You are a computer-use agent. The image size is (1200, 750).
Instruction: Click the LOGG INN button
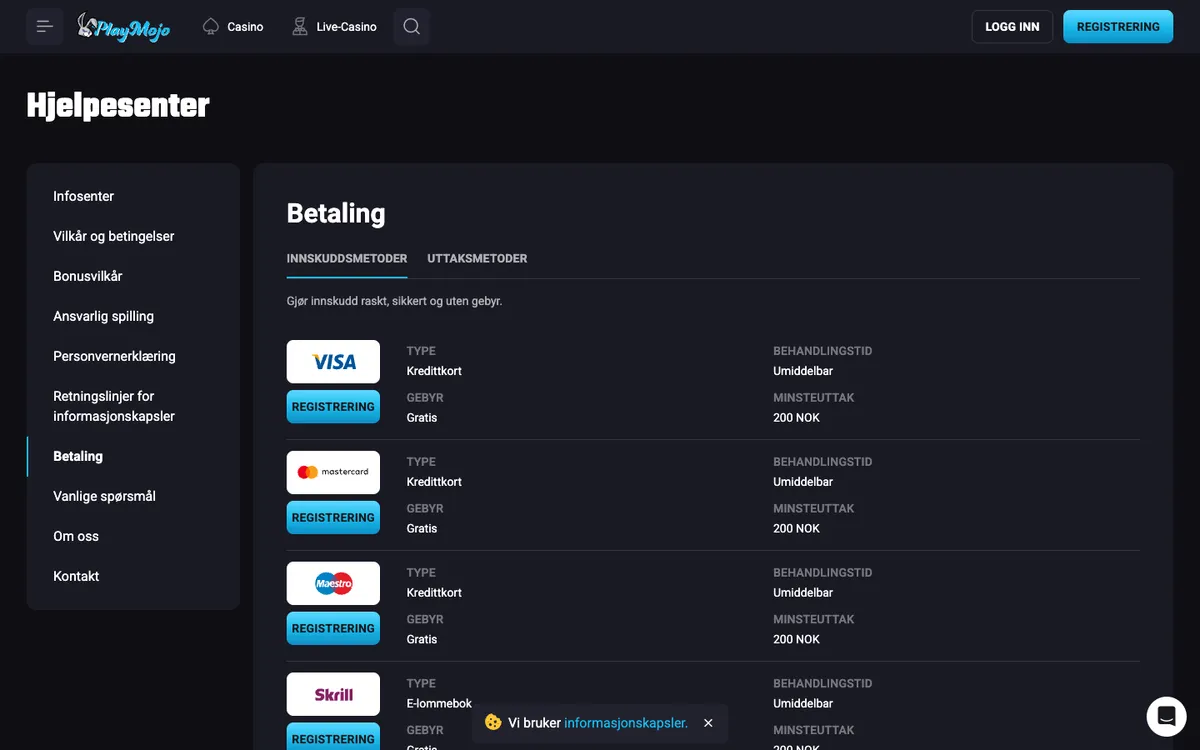tap(1012, 27)
